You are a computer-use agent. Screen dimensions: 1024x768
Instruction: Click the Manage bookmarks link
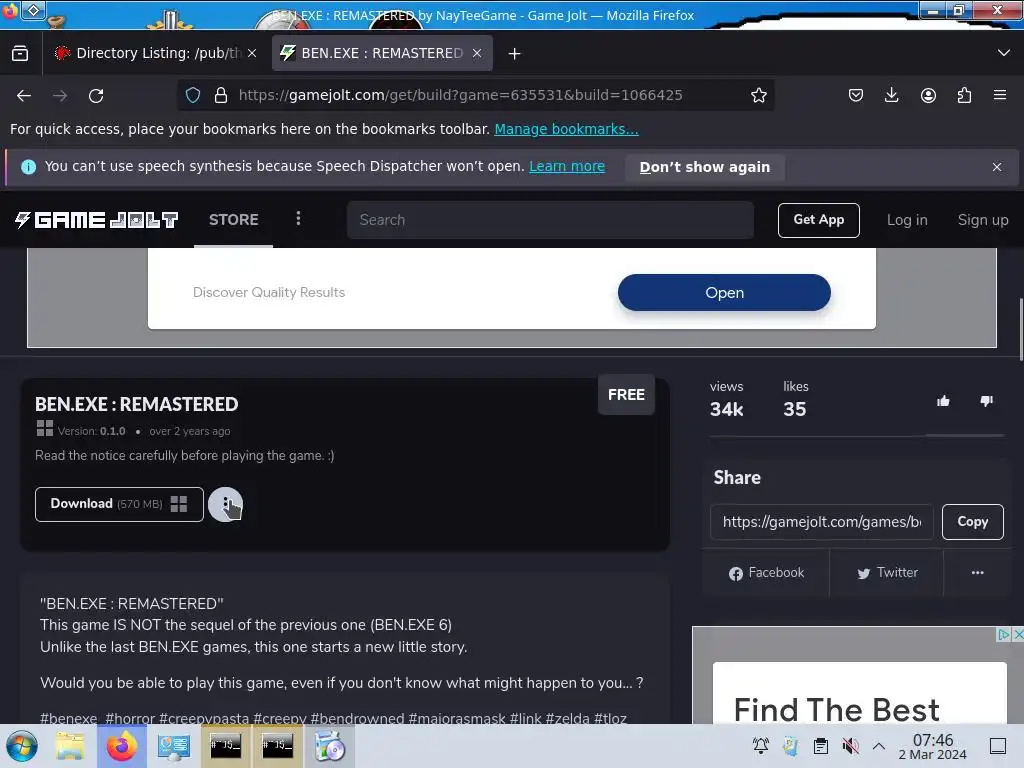coord(566,129)
